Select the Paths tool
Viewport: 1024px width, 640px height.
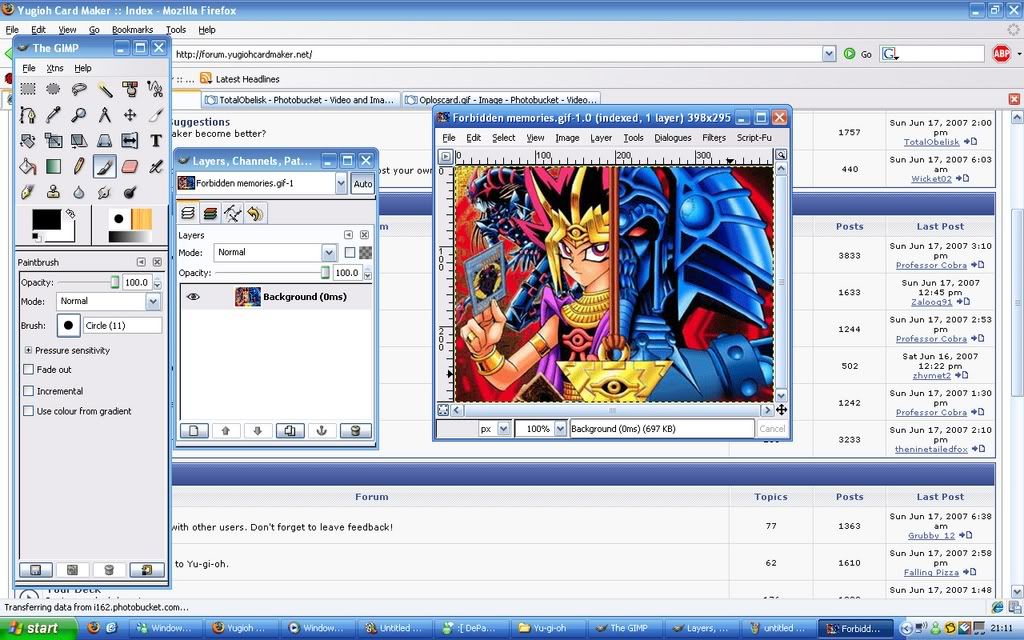point(27,115)
